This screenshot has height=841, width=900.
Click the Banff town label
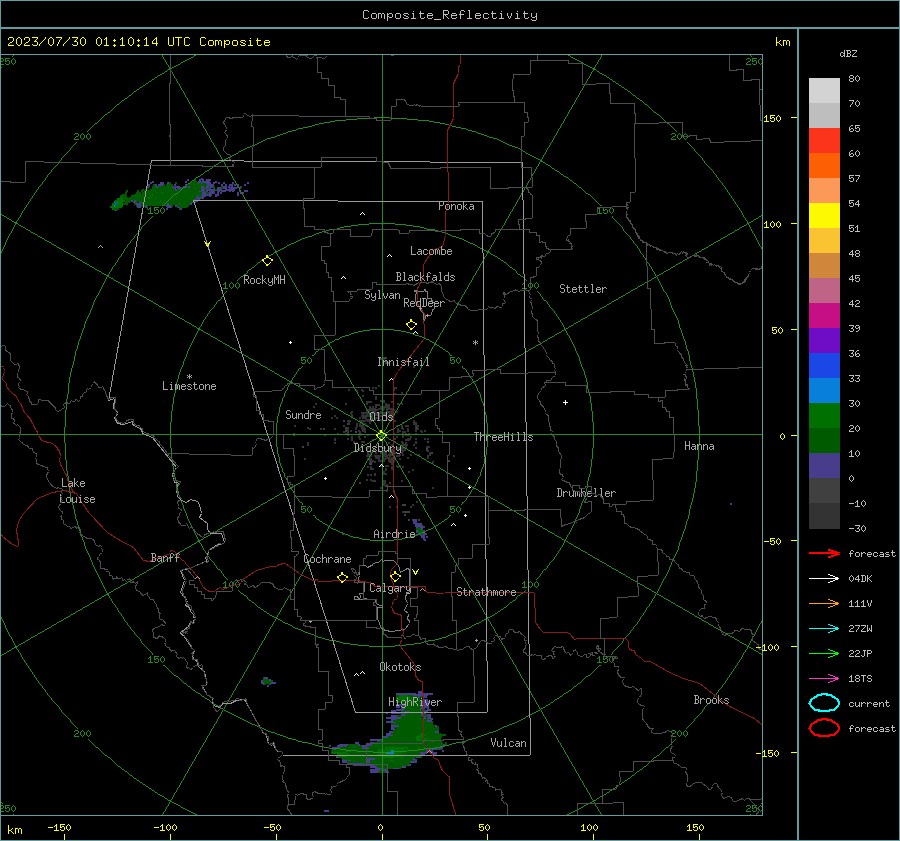(x=165, y=558)
